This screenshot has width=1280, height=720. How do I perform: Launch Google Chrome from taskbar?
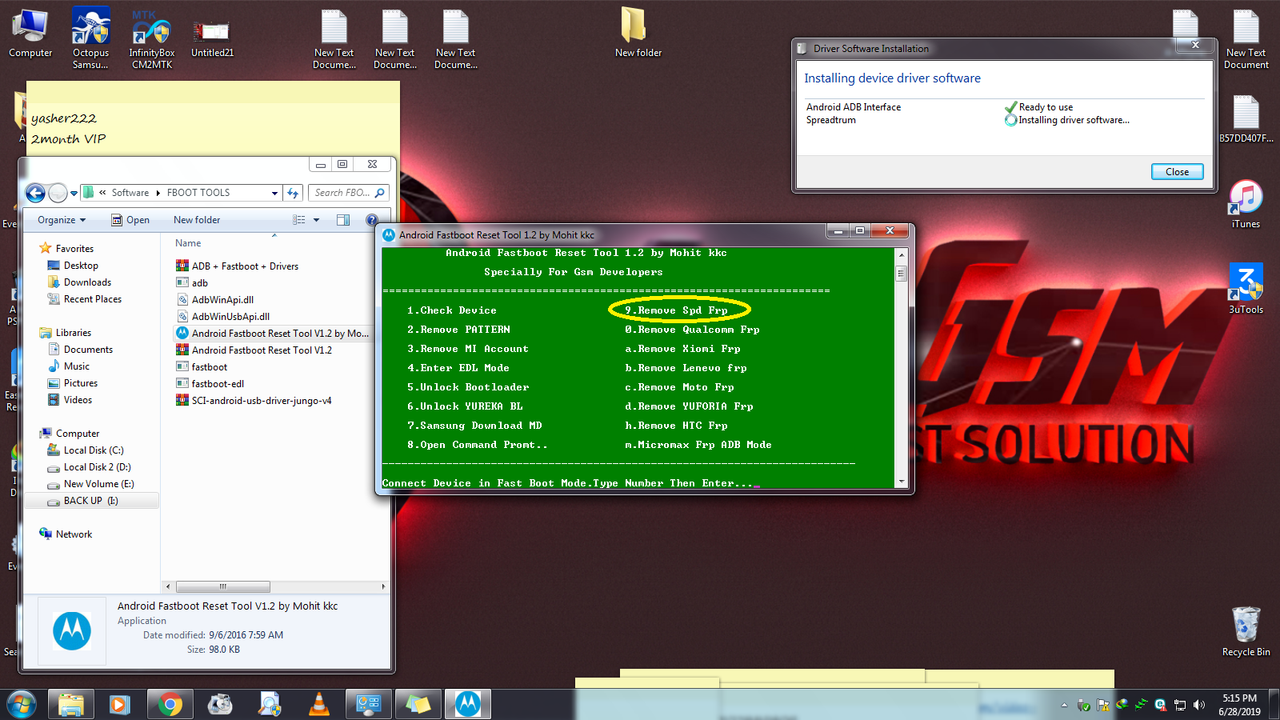tap(170, 704)
